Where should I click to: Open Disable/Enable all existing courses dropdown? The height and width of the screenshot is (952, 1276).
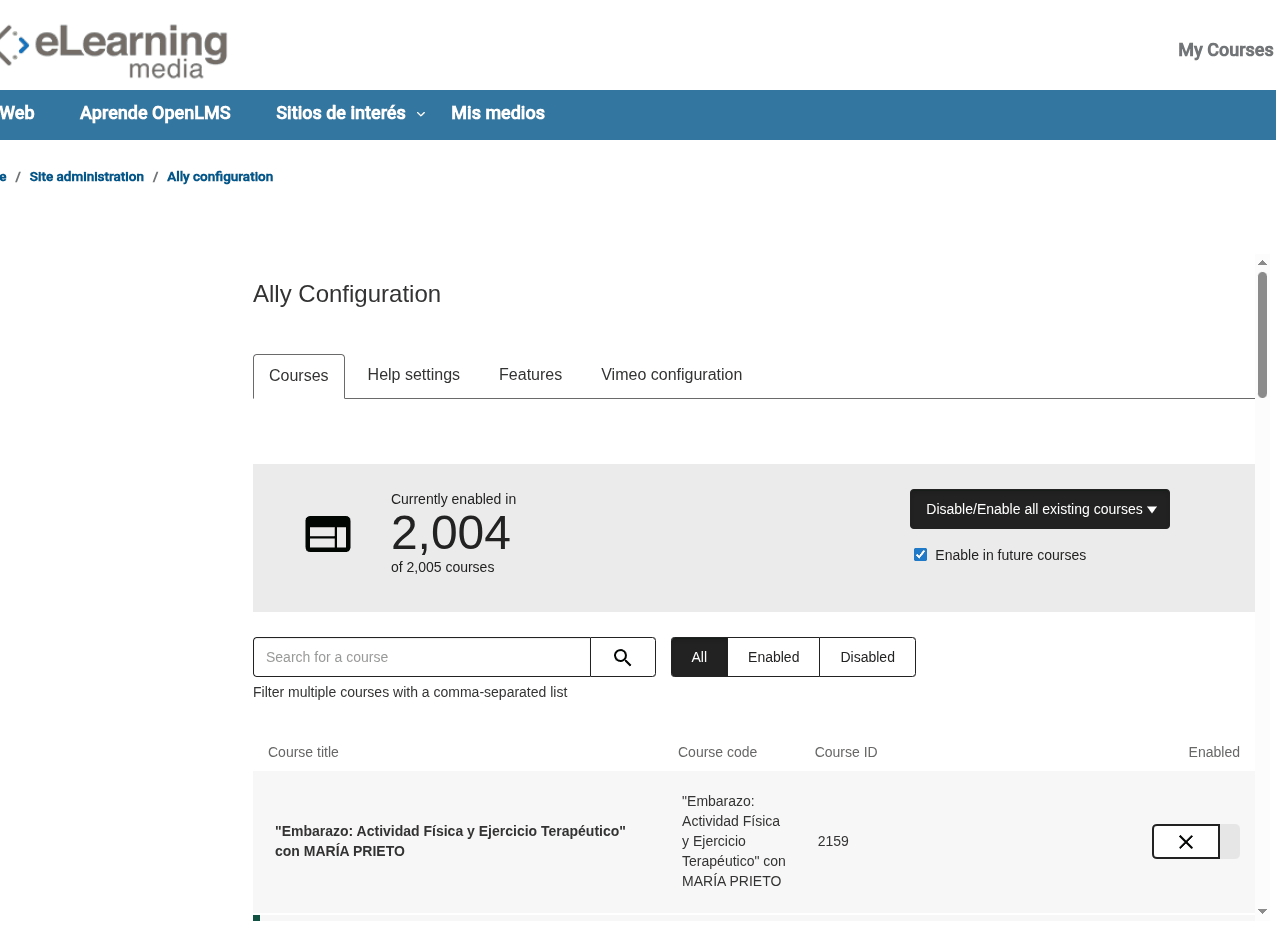click(1040, 509)
